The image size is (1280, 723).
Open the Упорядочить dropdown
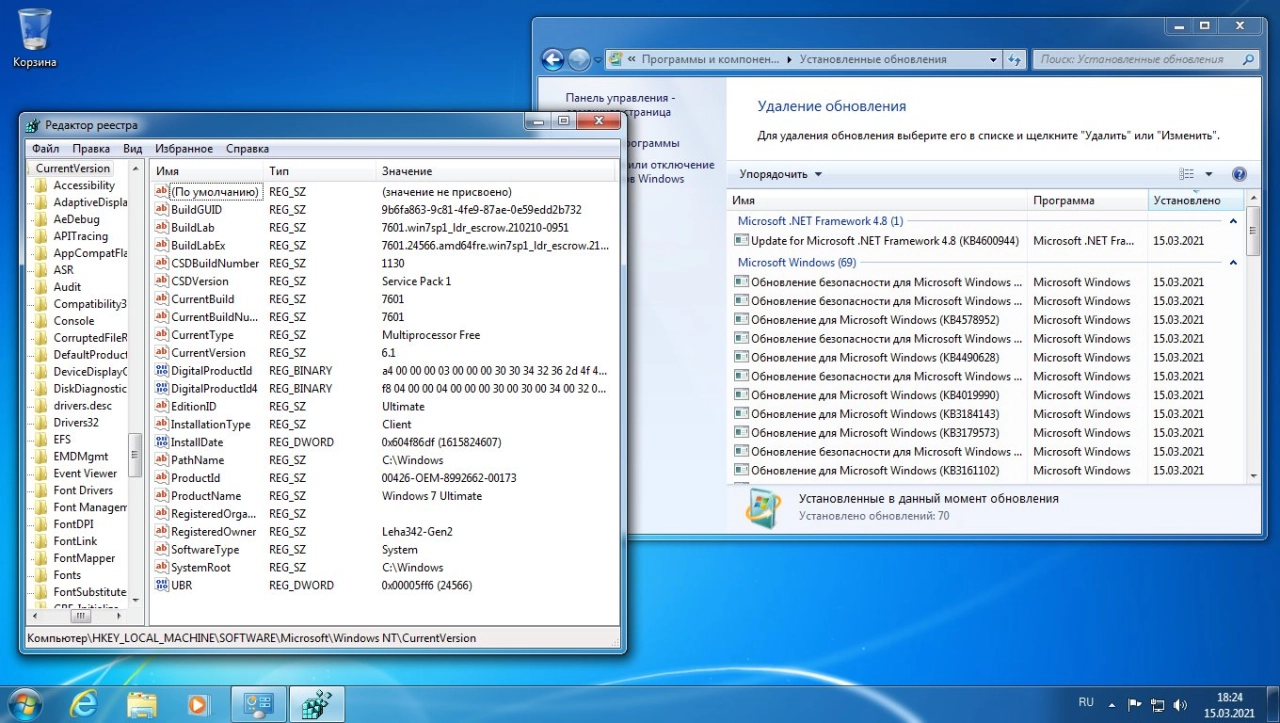point(781,174)
